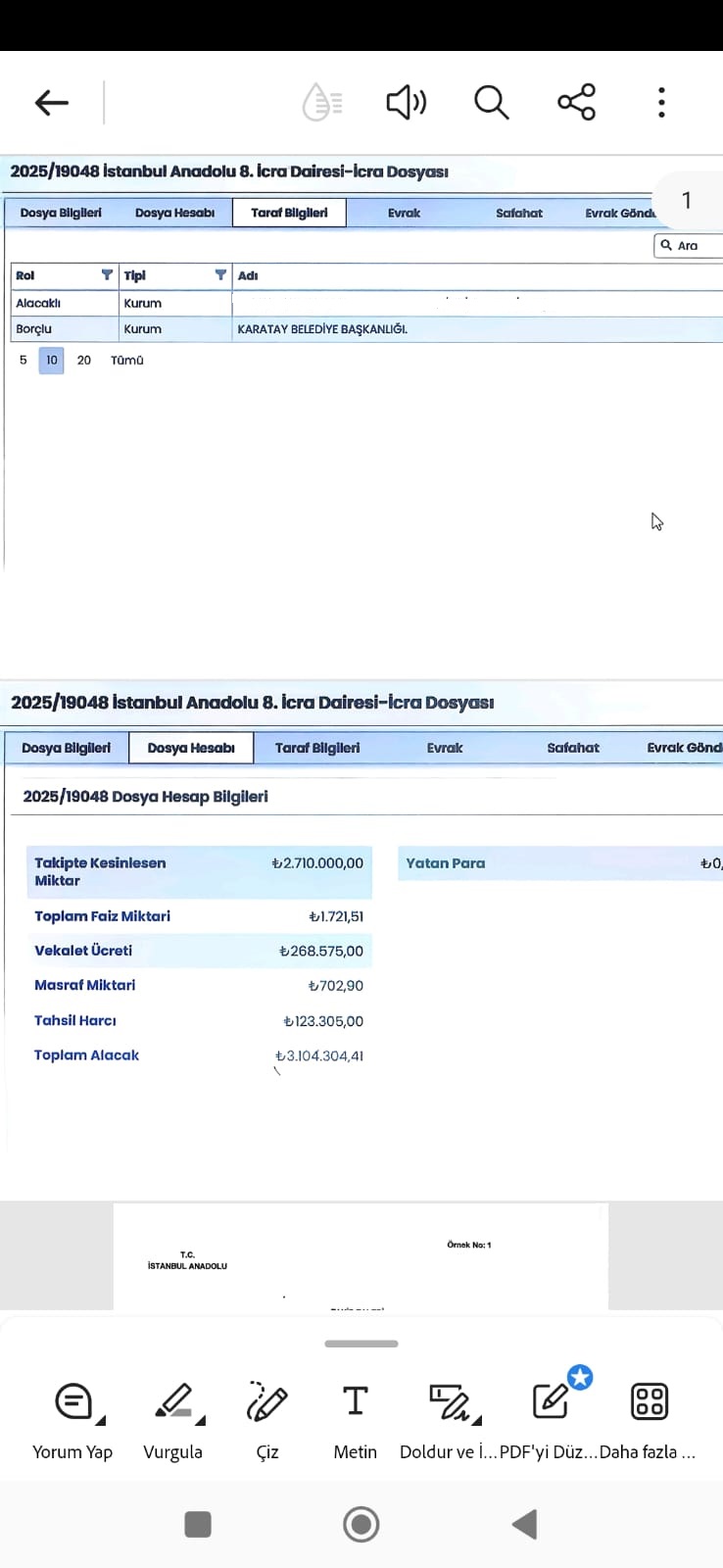Switch to the lower Dosya Hesabı tab
The width and height of the screenshot is (723, 1568).
coord(191,748)
